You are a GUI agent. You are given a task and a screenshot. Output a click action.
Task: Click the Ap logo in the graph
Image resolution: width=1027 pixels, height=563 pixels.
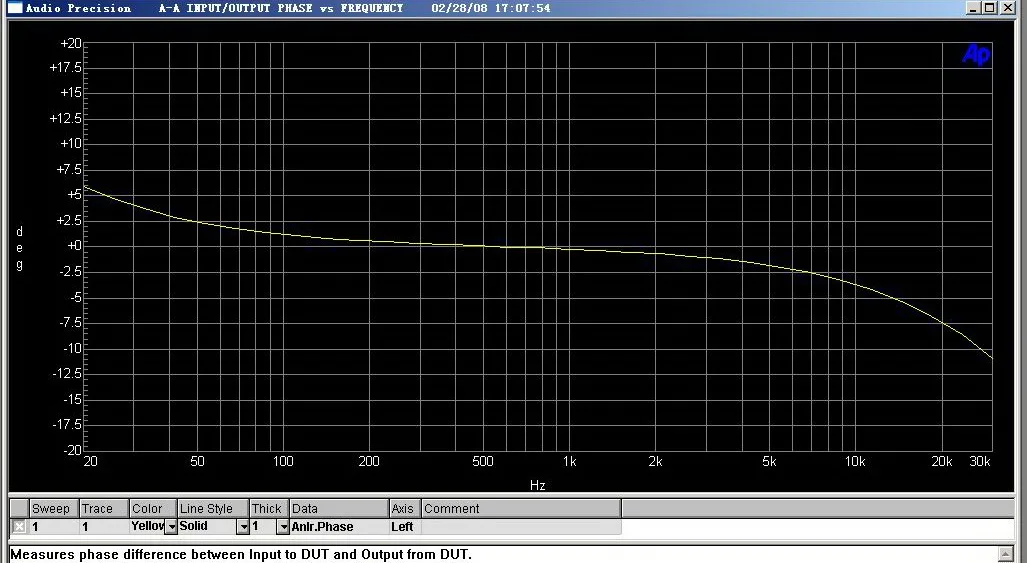976,54
